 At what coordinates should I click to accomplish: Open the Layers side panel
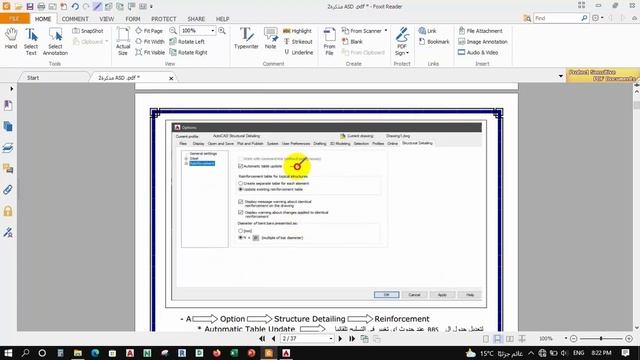click(8, 148)
